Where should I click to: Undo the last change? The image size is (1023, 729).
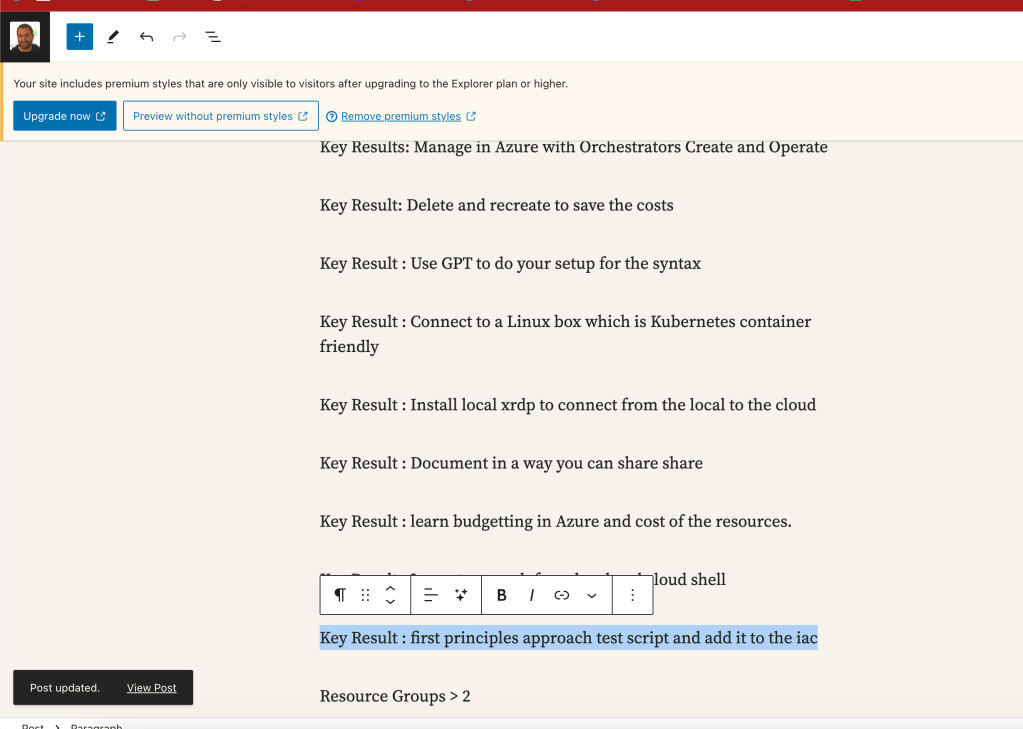click(146, 37)
